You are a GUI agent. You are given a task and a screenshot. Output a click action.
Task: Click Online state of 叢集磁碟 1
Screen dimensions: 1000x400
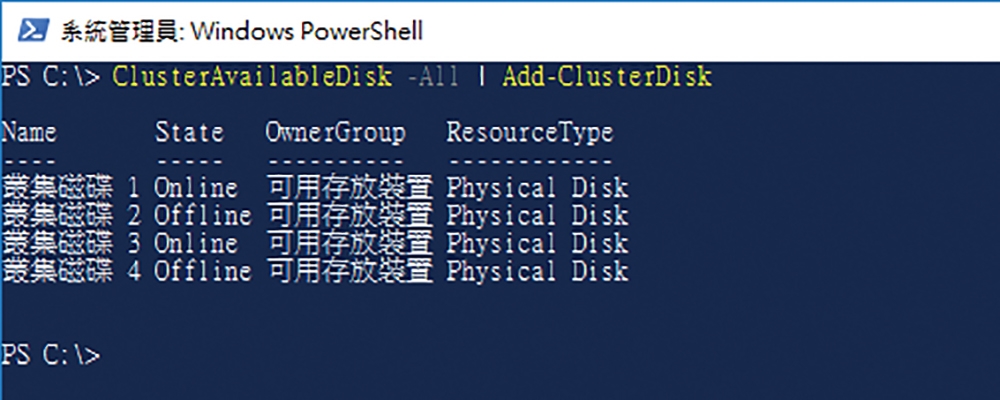[x=196, y=188]
